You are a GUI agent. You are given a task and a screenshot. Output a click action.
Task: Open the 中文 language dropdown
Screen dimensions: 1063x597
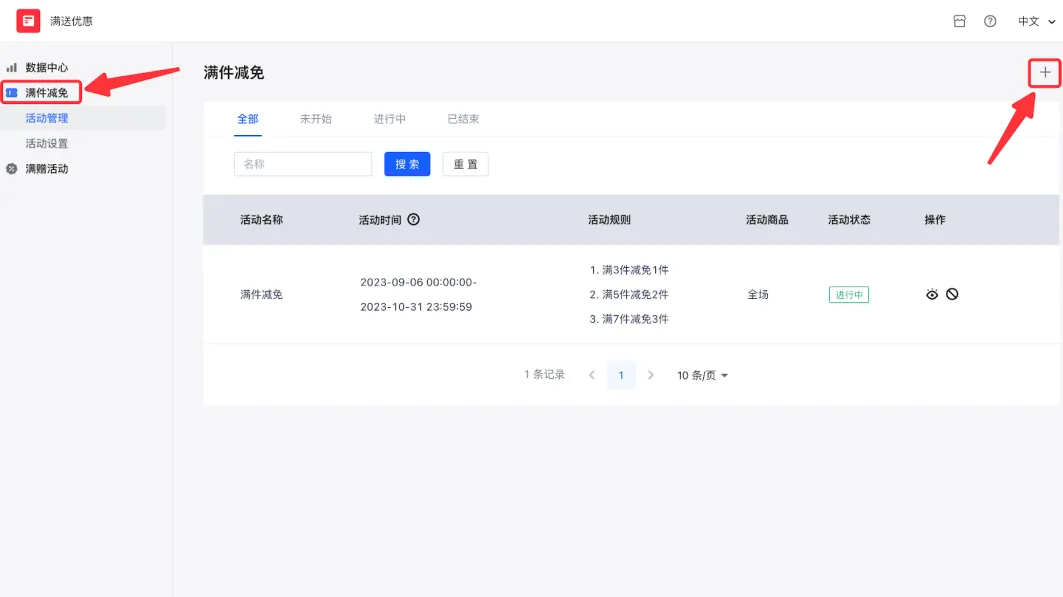click(1034, 21)
